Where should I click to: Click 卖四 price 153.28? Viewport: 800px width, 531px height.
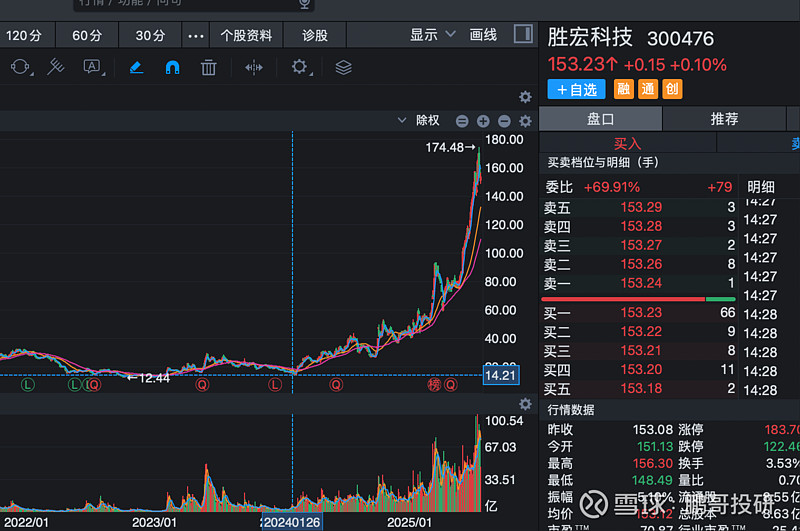(641, 226)
